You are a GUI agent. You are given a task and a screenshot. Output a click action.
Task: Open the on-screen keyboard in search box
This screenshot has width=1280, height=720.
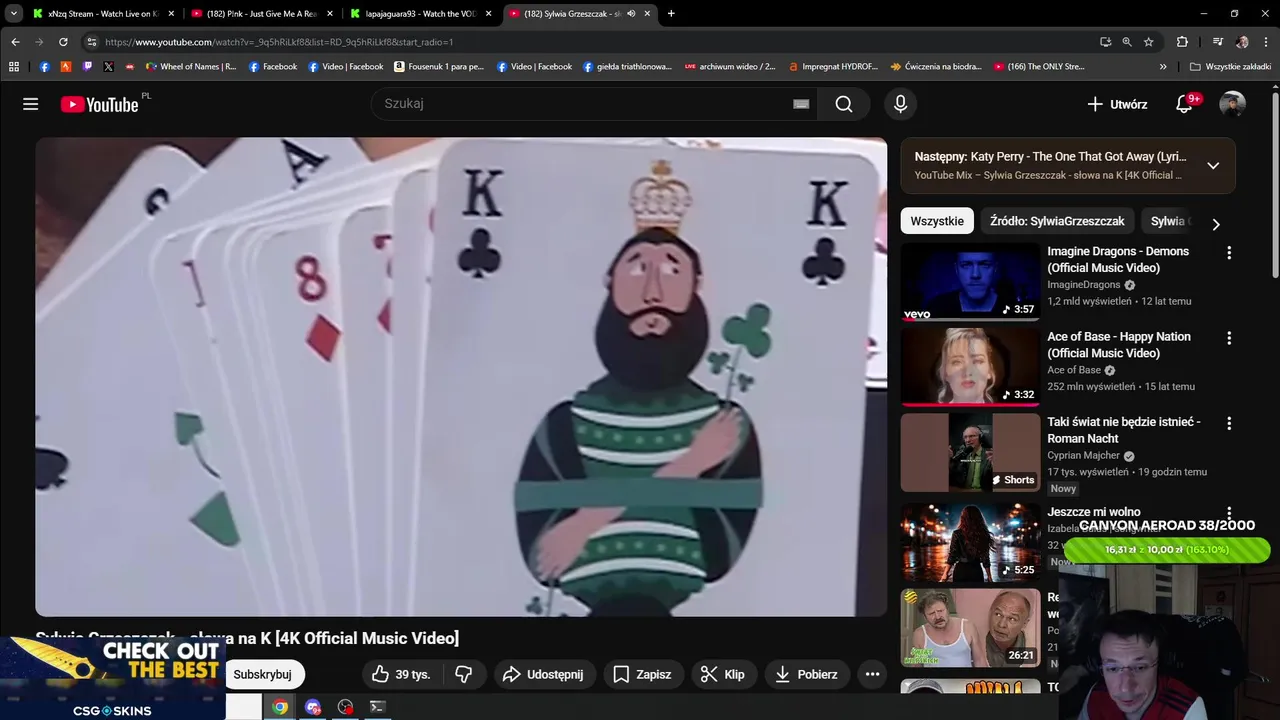801,104
